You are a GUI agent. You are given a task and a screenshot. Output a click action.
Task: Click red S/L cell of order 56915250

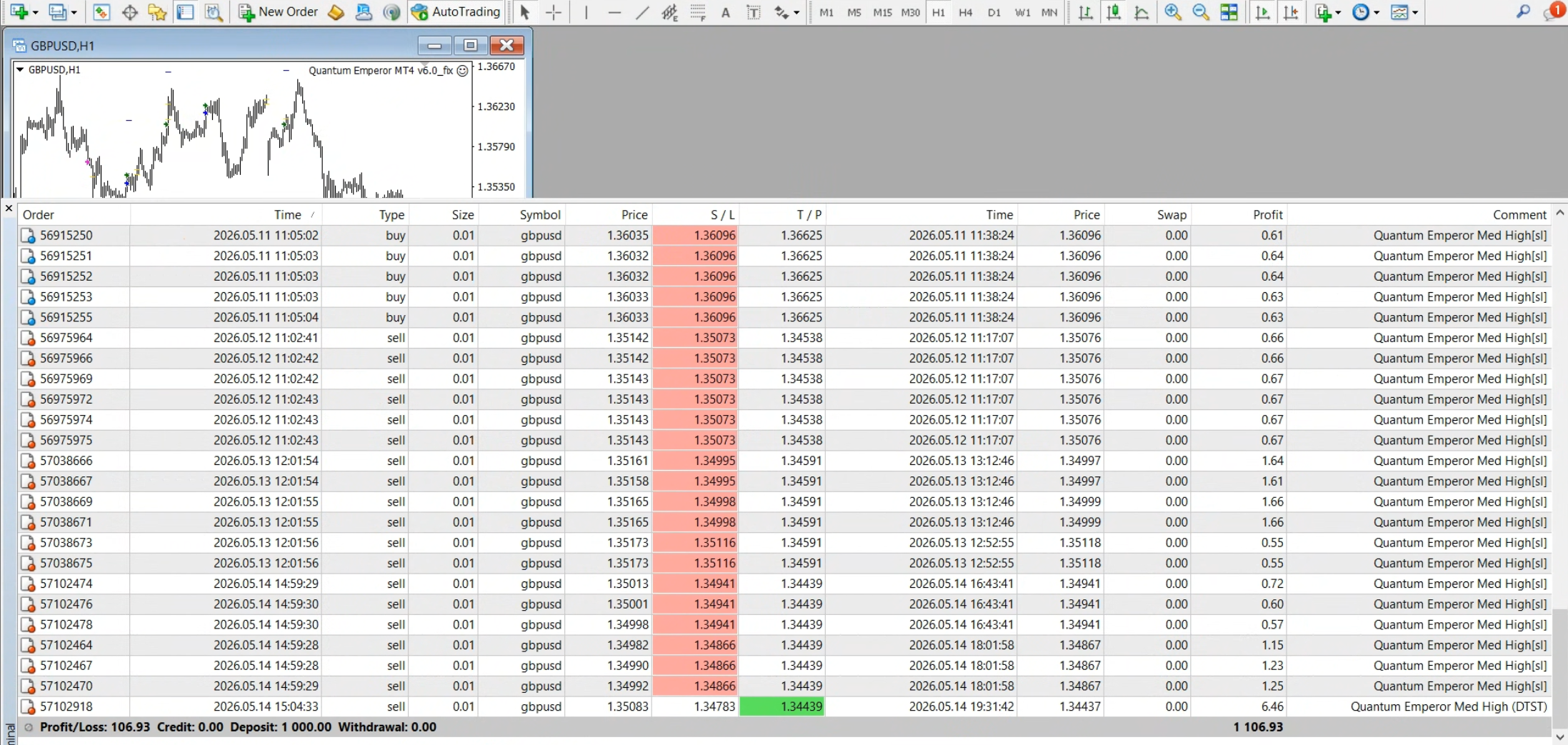pyautogui.click(x=695, y=236)
